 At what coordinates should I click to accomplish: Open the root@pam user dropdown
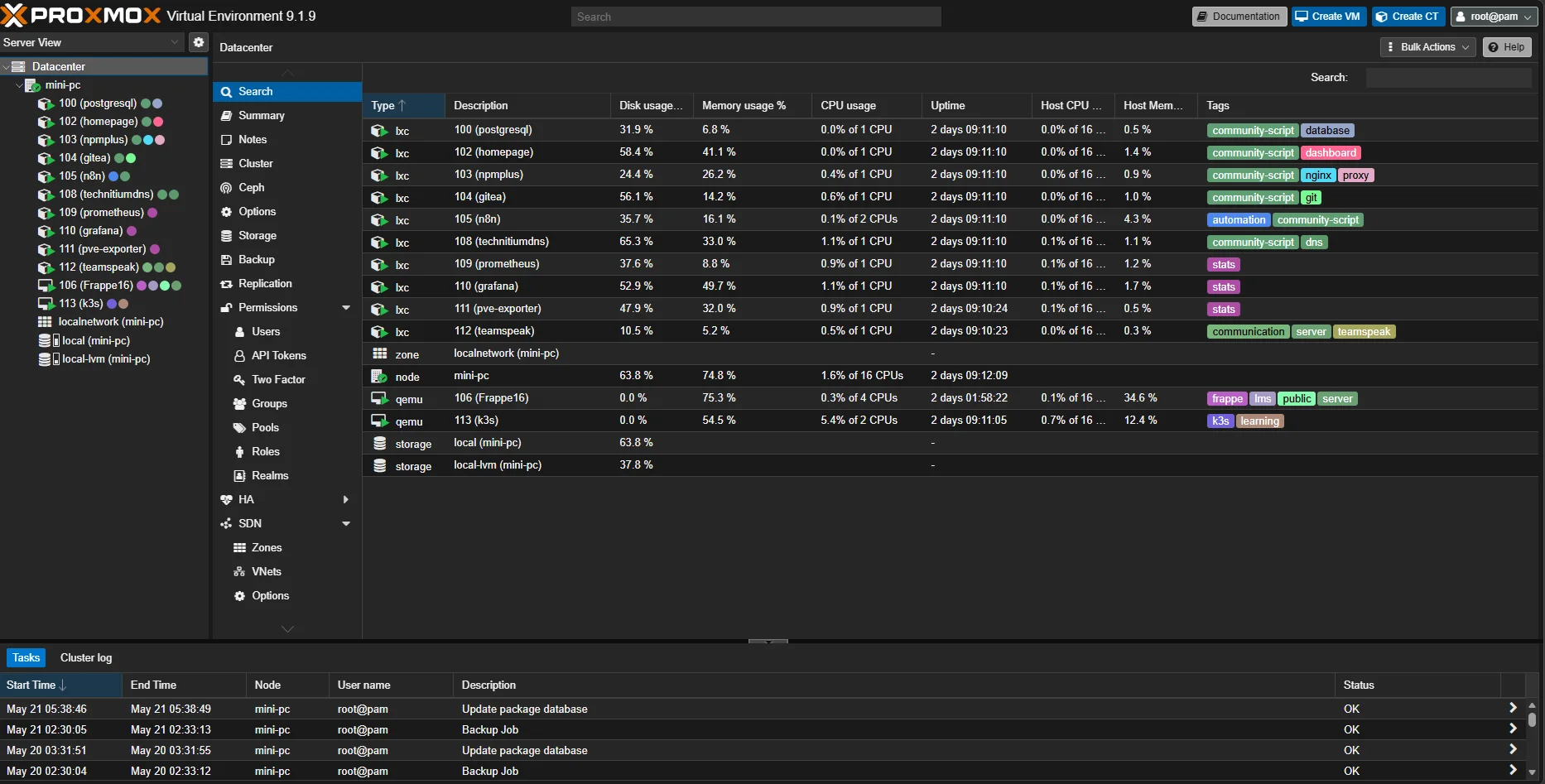point(1494,17)
